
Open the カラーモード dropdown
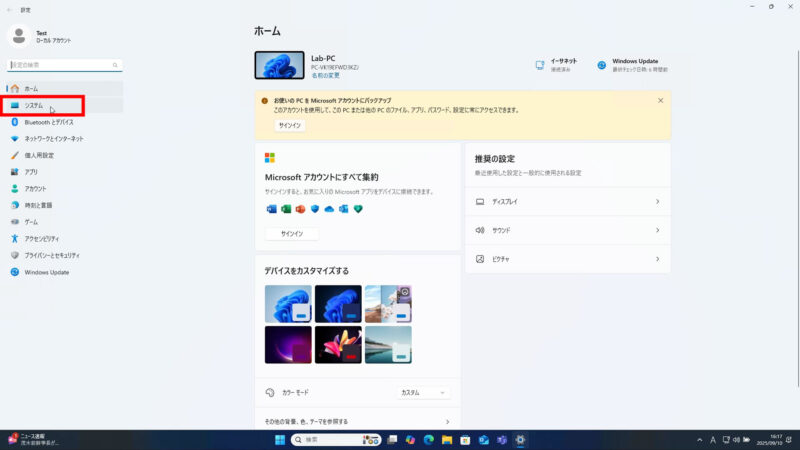pyautogui.click(x=424, y=393)
